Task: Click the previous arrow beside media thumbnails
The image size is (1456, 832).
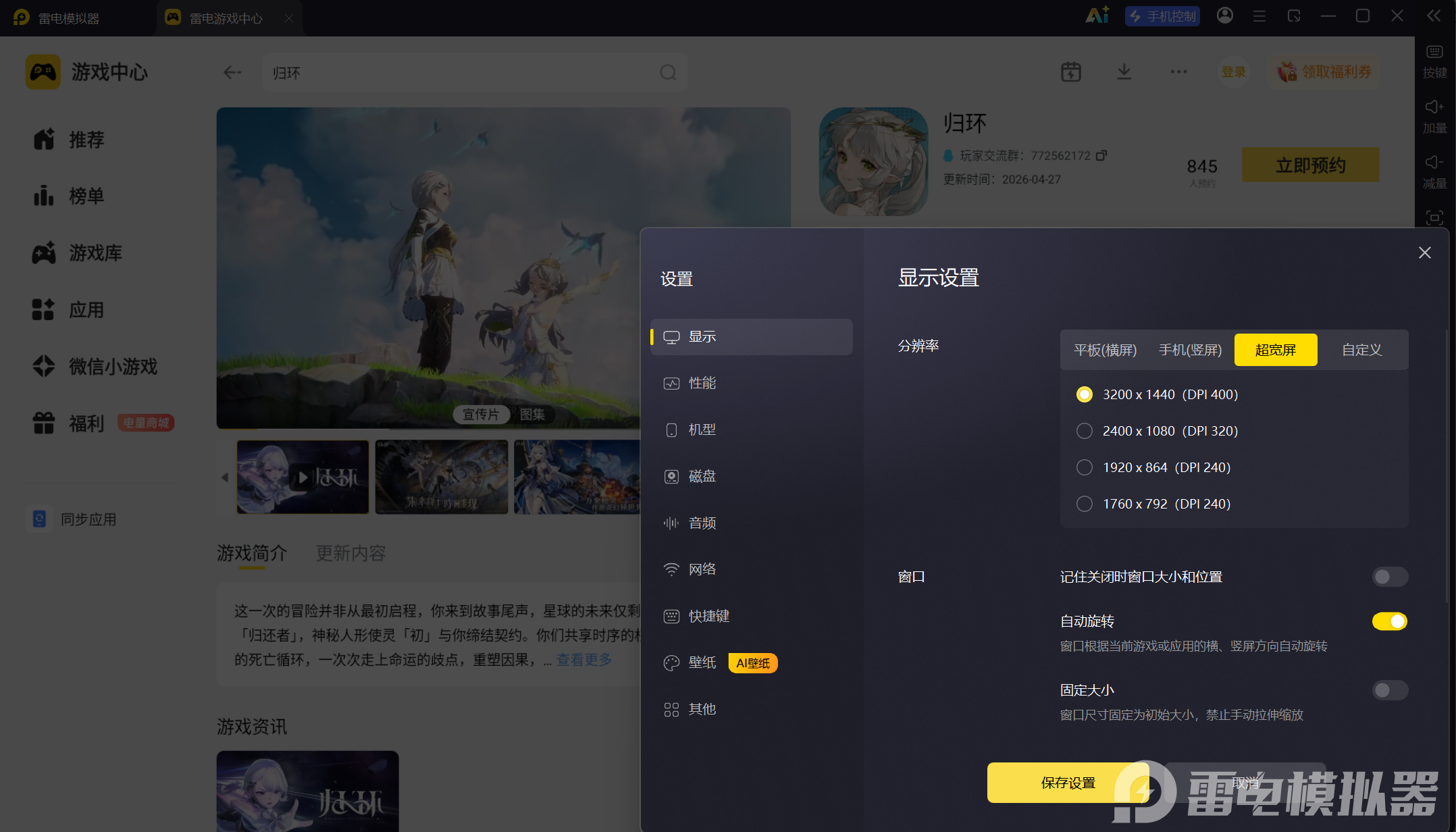Action: tap(225, 477)
